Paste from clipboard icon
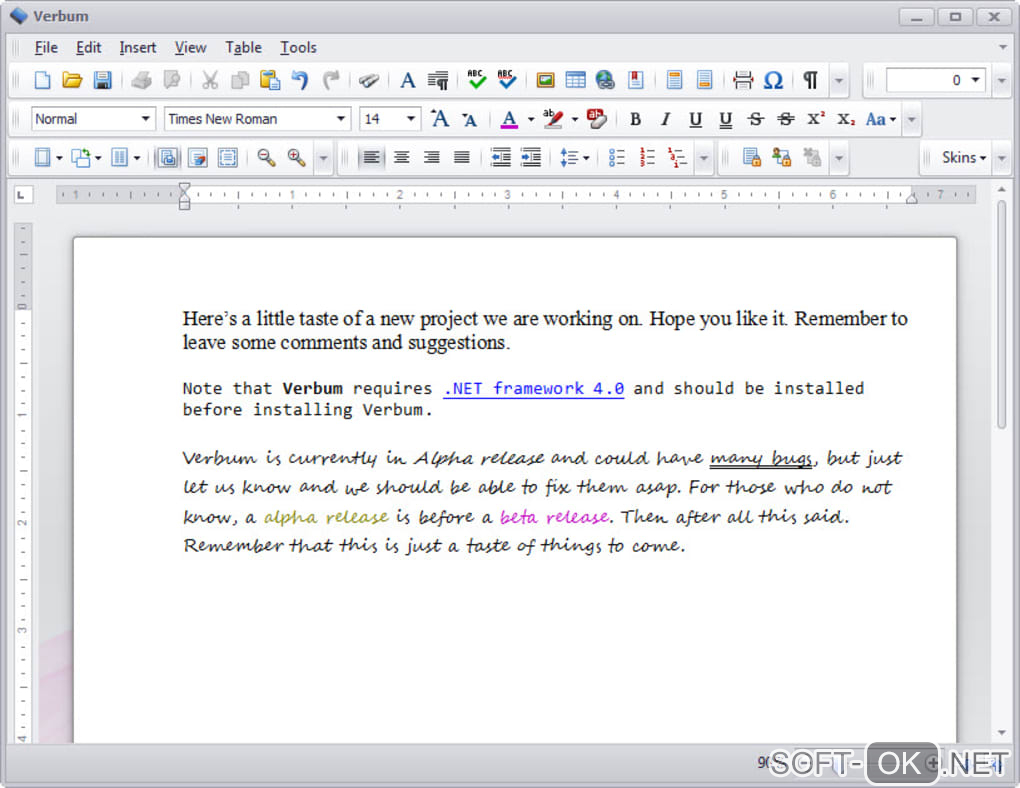Viewport: 1020px width, 788px height. point(270,81)
